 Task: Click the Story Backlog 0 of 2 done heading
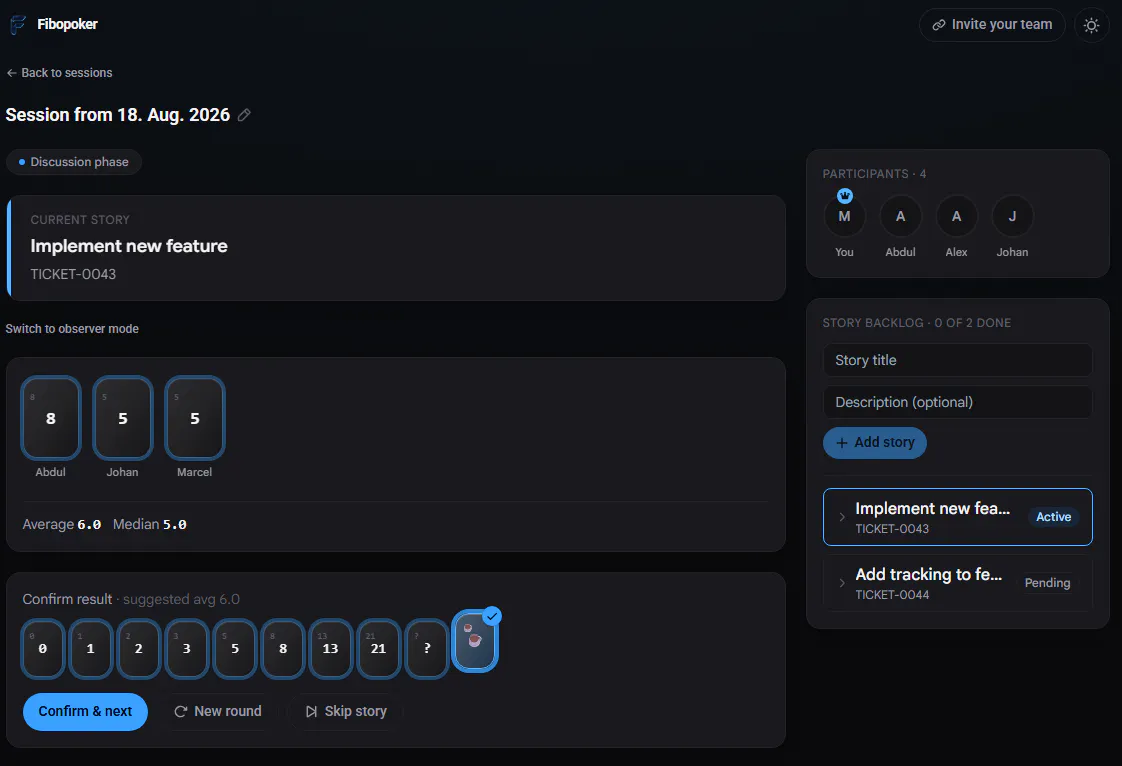point(917,323)
